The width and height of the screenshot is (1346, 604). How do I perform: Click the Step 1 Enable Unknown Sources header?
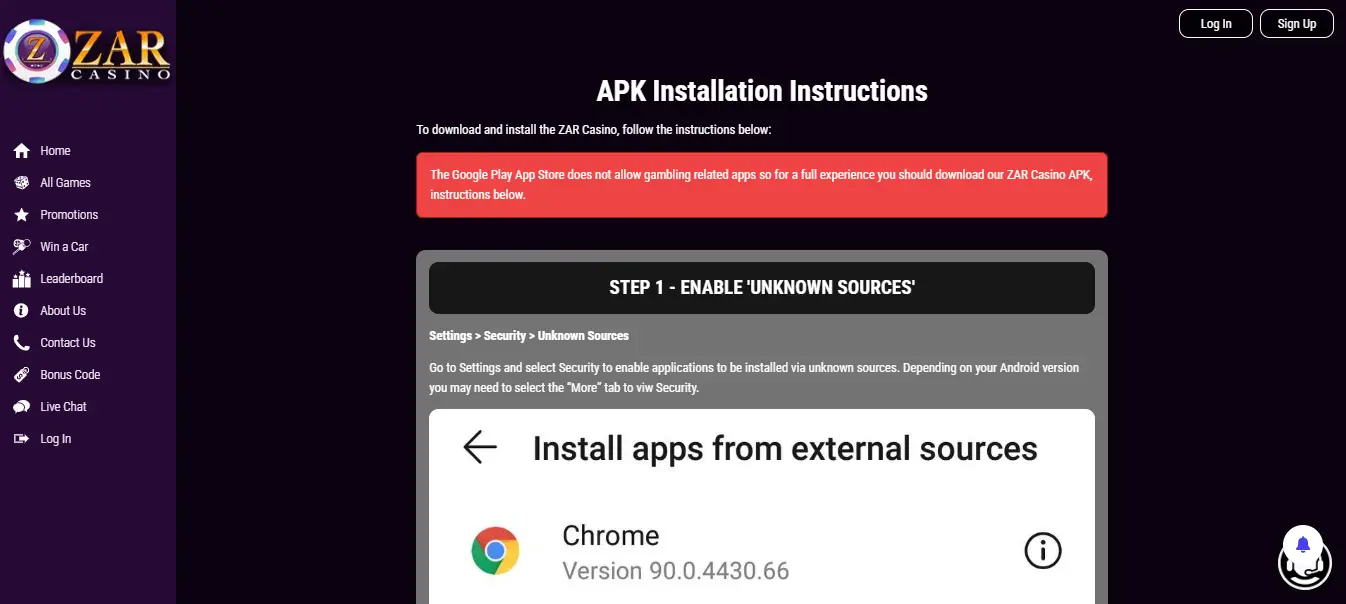tap(761, 288)
